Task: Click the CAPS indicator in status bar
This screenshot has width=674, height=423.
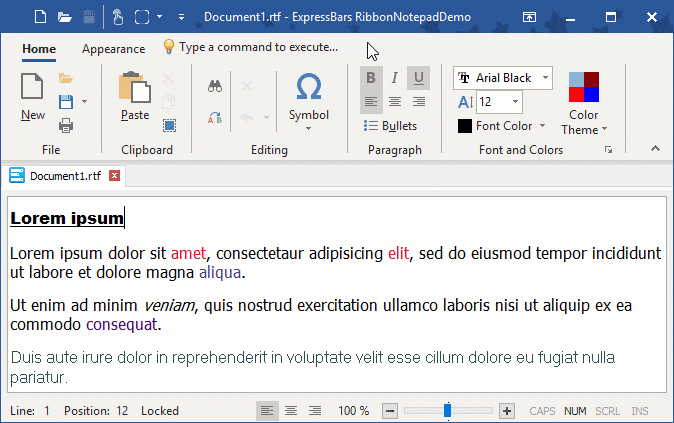Action: (x=542, y=411)
